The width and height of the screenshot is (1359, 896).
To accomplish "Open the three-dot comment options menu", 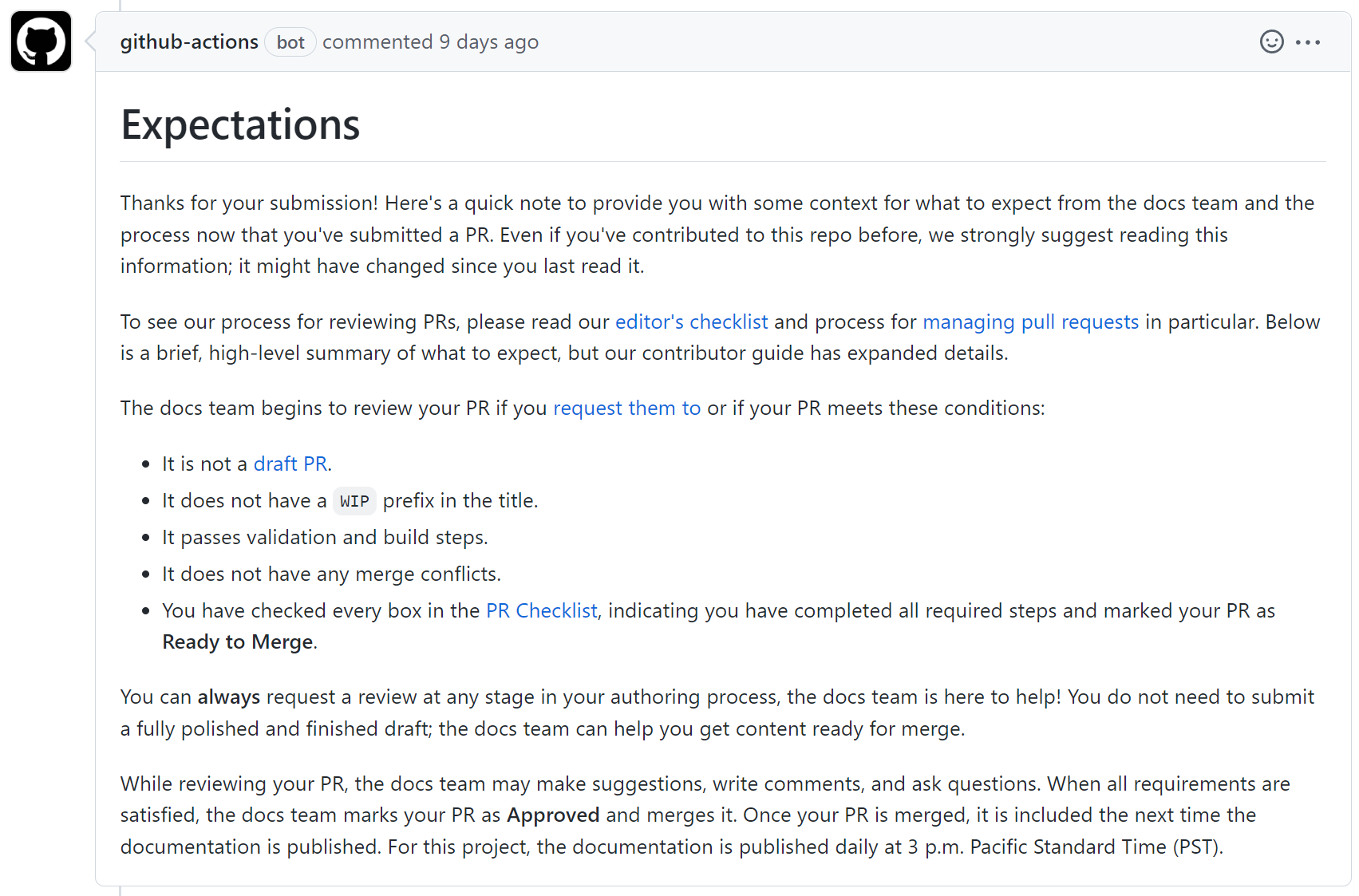I will coord(1307,42).
